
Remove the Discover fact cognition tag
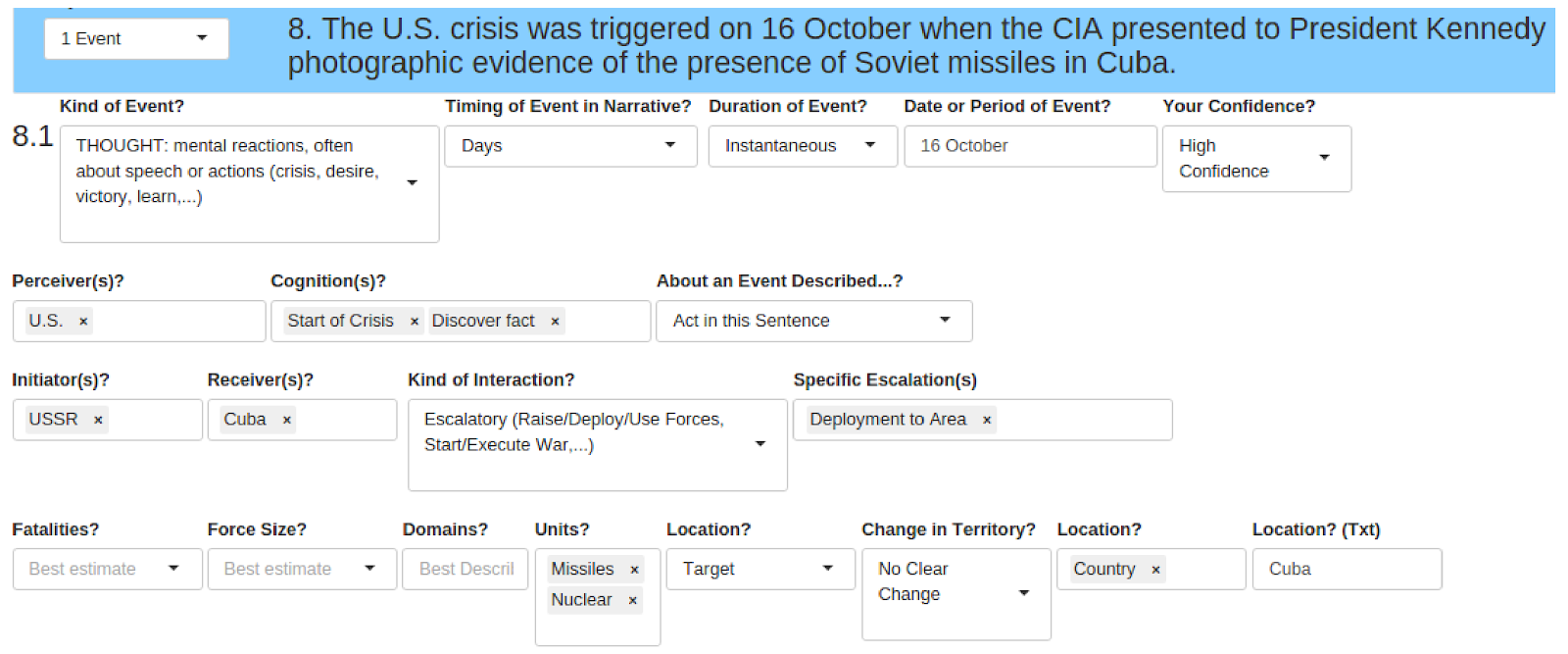pyautogui.click(x=555, y=322)
